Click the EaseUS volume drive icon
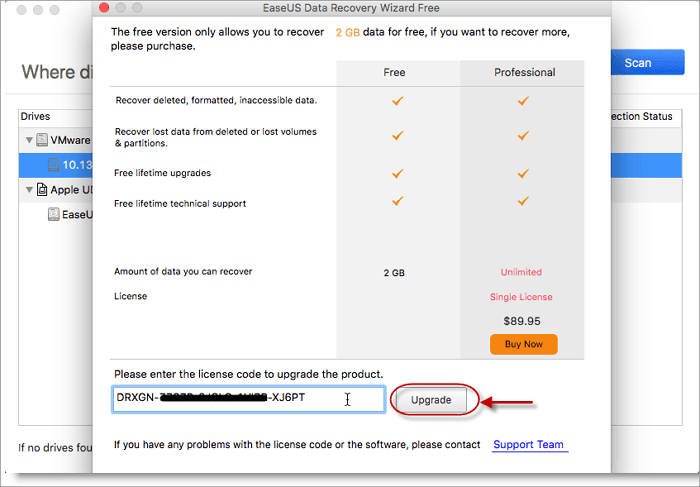700x487 pixels. point(55,214)
